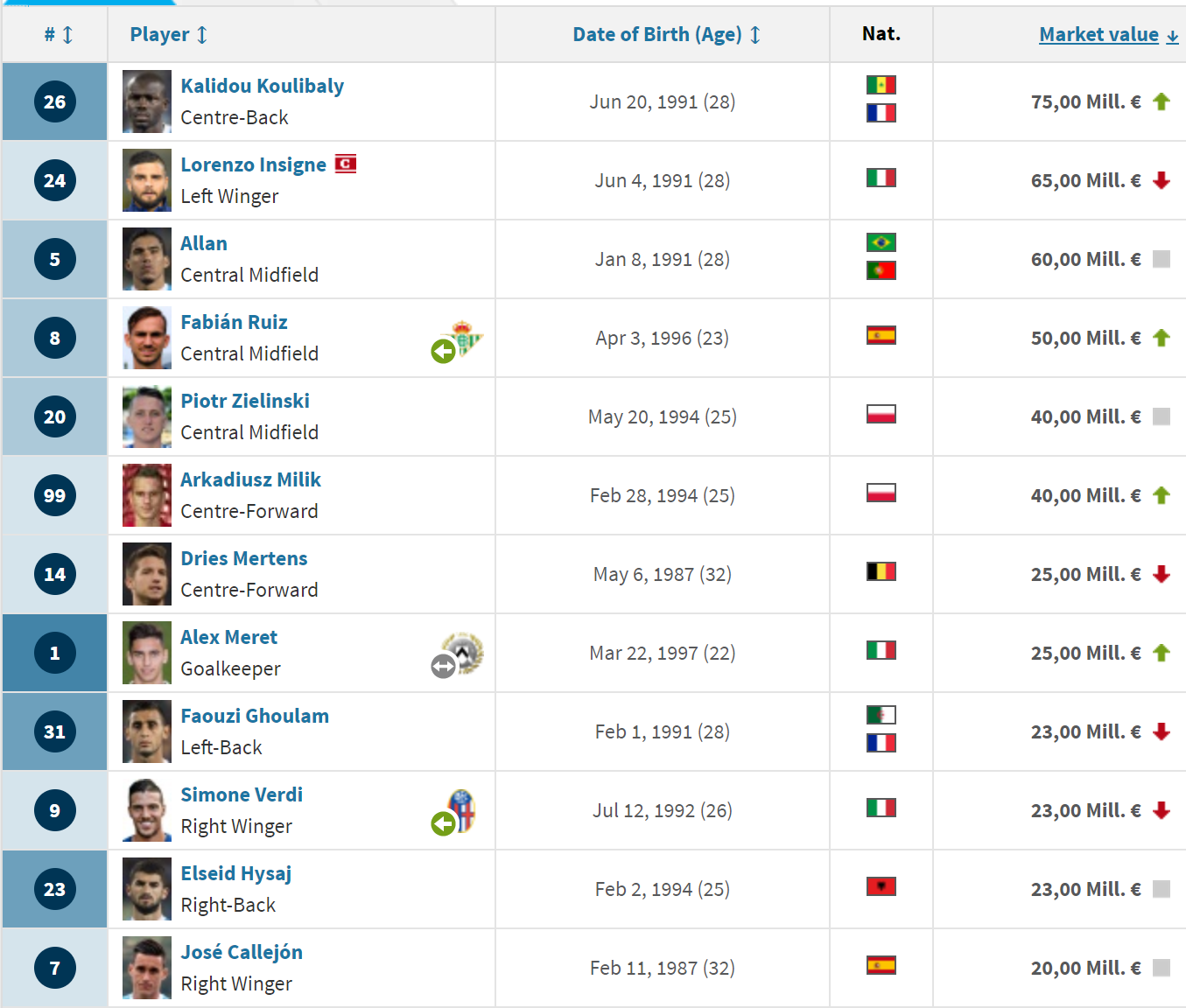This screenshot has width=1186, height=1008.
Task: Click the Albania flag for Elseid Hysaj
Action: pos(881,886)
